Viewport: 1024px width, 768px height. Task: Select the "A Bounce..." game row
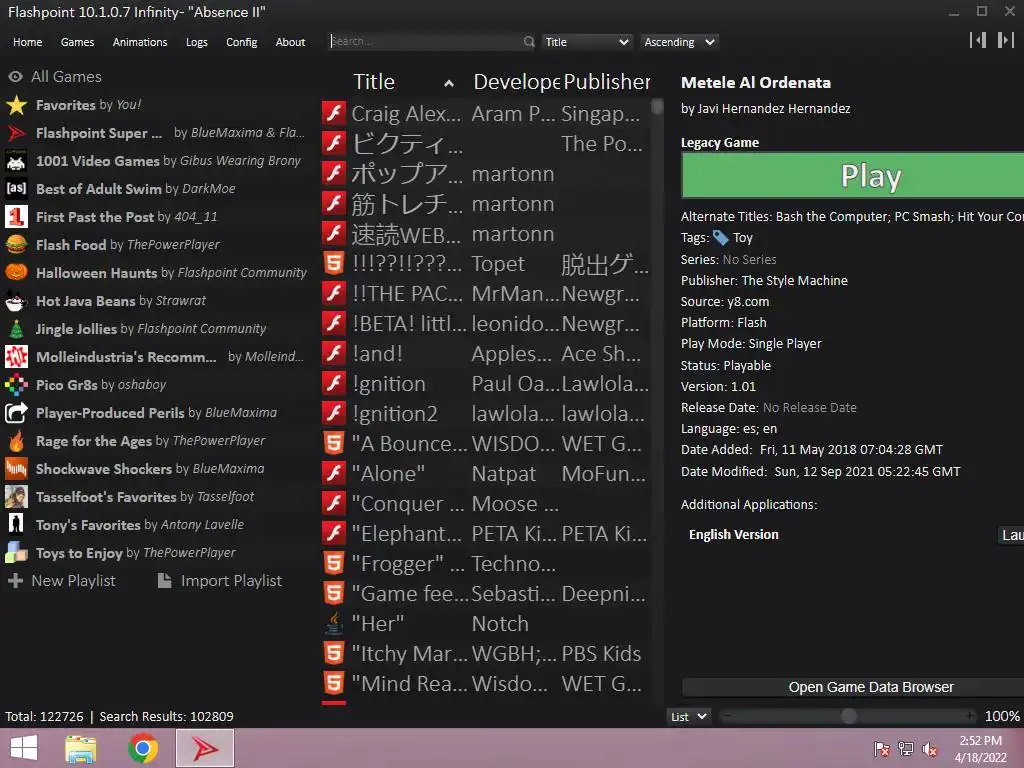tap(486, 443)
